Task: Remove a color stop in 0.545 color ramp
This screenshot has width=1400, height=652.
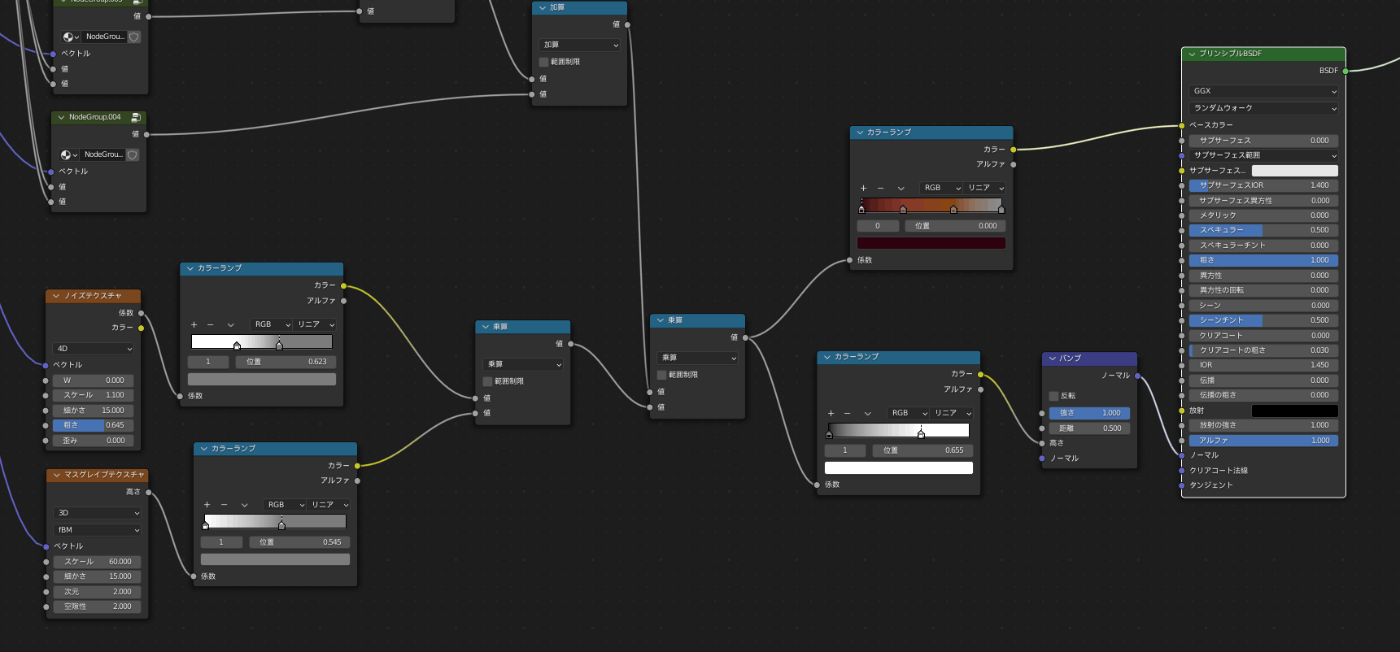Action: pyautogui.click(x=223, y=505)
